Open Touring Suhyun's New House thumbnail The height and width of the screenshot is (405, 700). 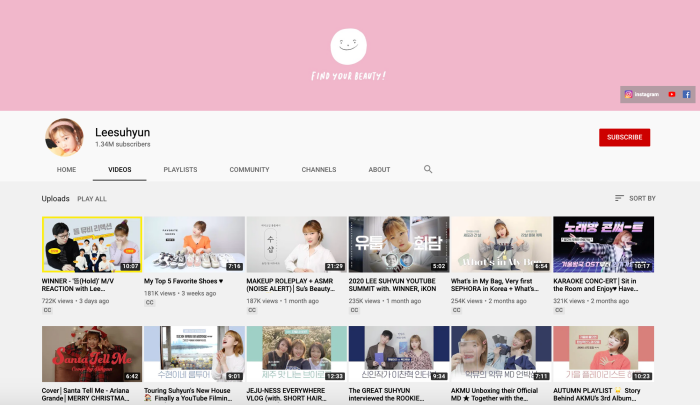click(194, 354)
